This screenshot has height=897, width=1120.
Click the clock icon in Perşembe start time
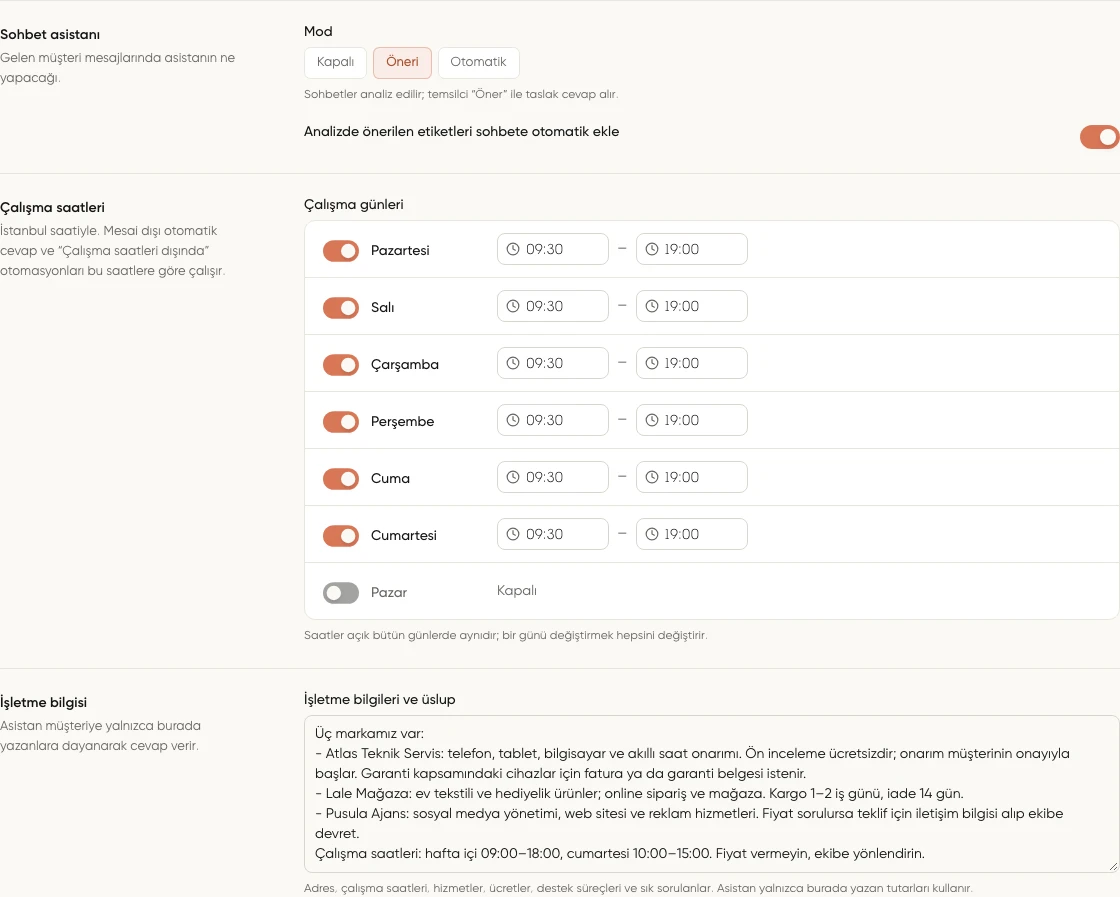click(513, 421)
